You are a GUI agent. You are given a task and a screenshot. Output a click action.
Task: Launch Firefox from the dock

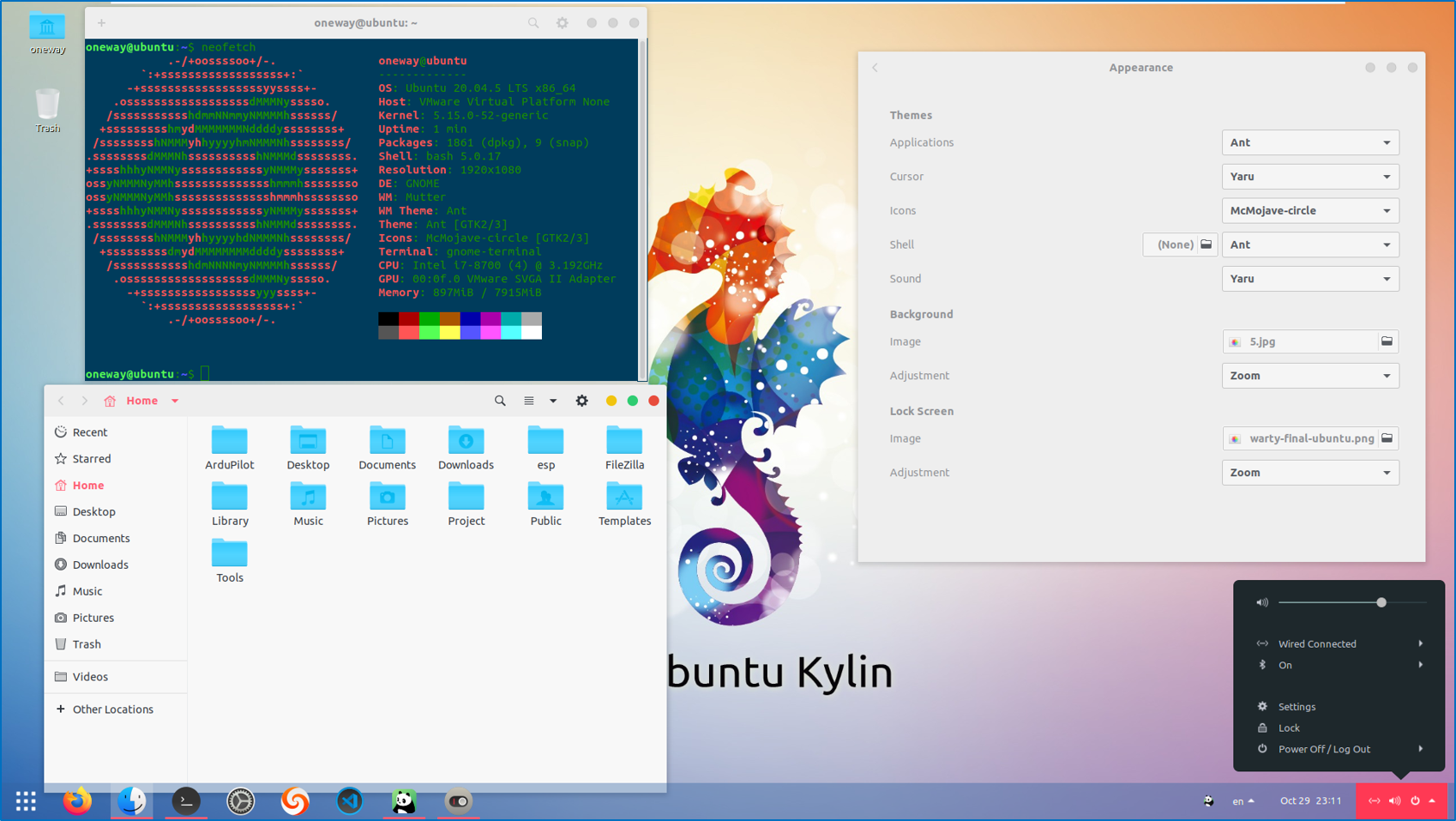click(x=77, y=801)
